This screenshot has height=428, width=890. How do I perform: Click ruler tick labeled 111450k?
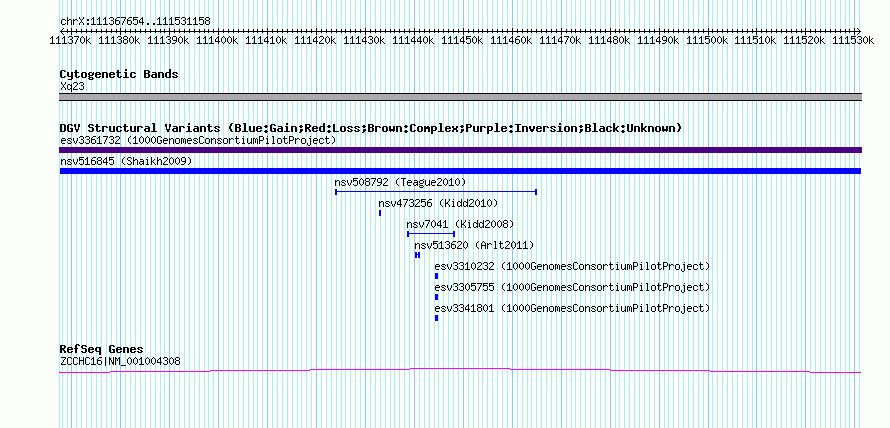click(x=461, y=40)
